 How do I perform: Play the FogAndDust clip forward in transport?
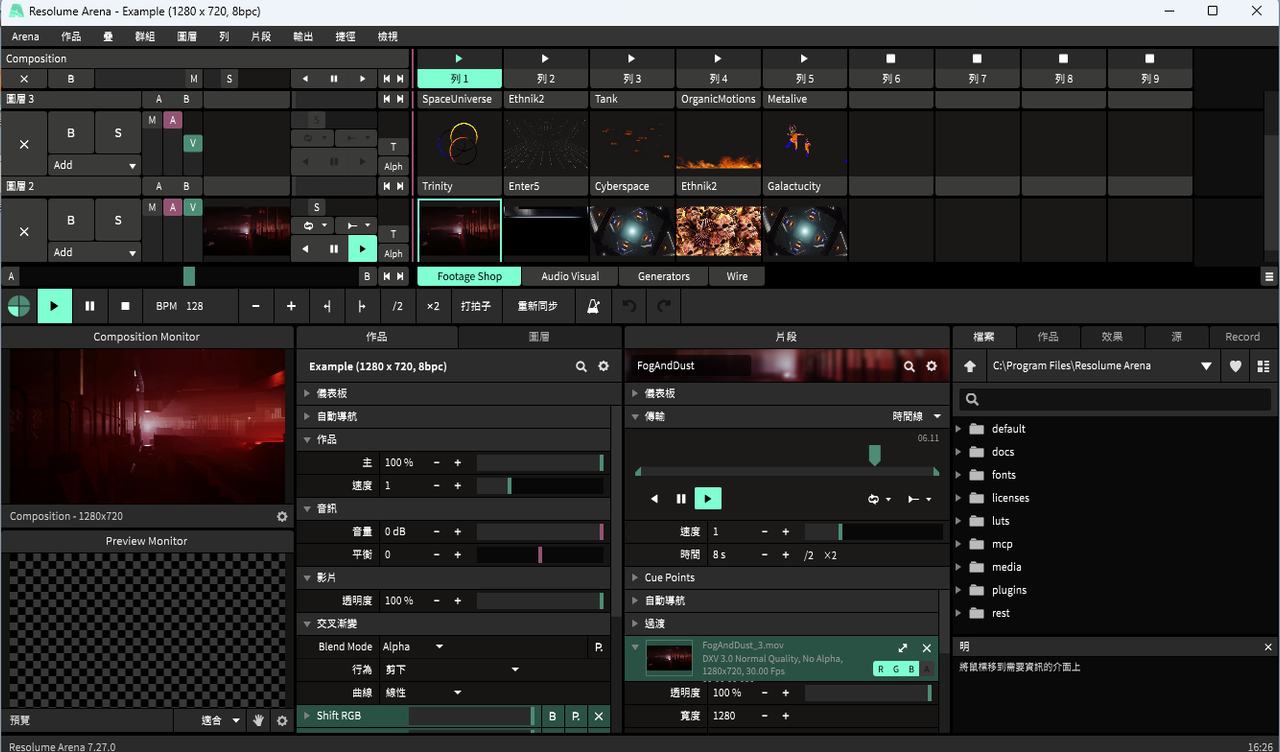click(x=708, y=499)
